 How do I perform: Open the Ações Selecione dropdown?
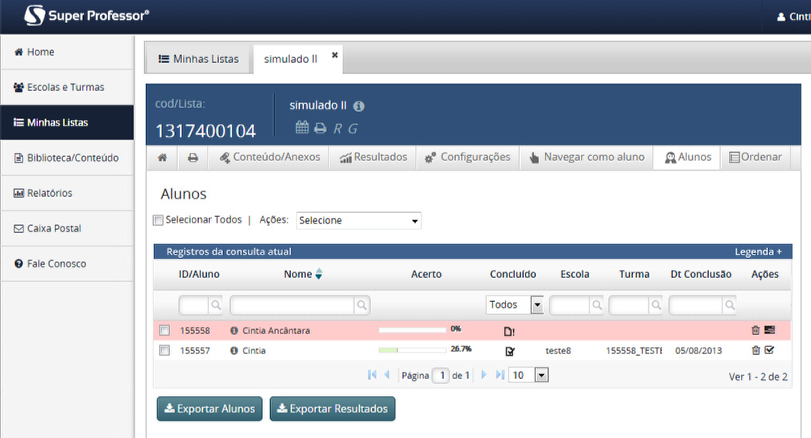coord(358,220)
